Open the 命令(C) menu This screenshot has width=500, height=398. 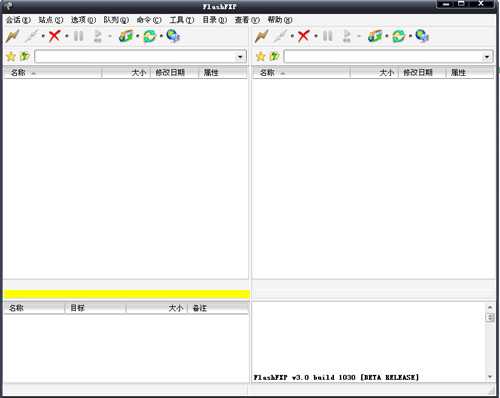coord(149,20)
